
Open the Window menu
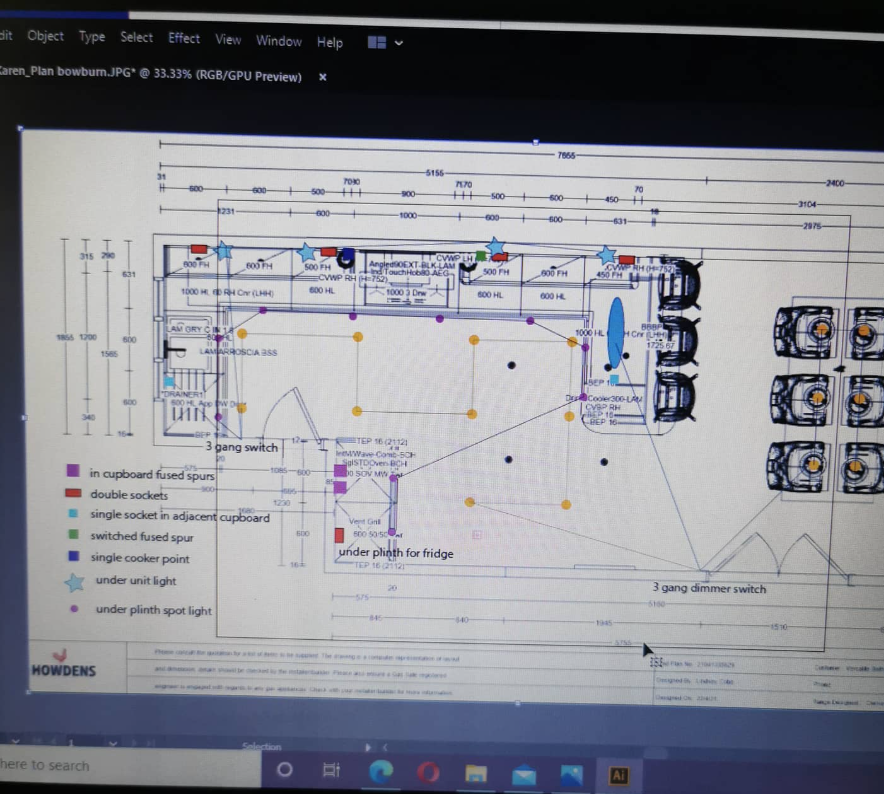pos(279,41)
